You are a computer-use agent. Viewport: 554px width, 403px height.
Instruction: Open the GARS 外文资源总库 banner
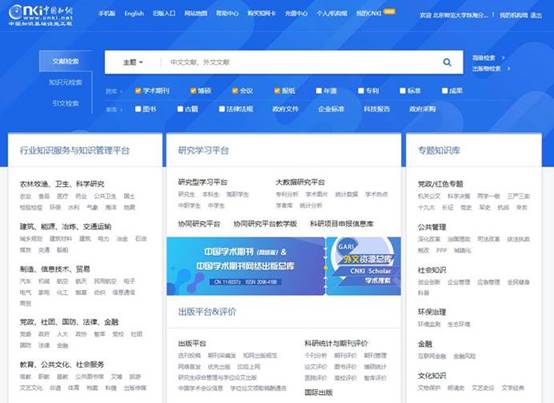[x=364, y=266]
